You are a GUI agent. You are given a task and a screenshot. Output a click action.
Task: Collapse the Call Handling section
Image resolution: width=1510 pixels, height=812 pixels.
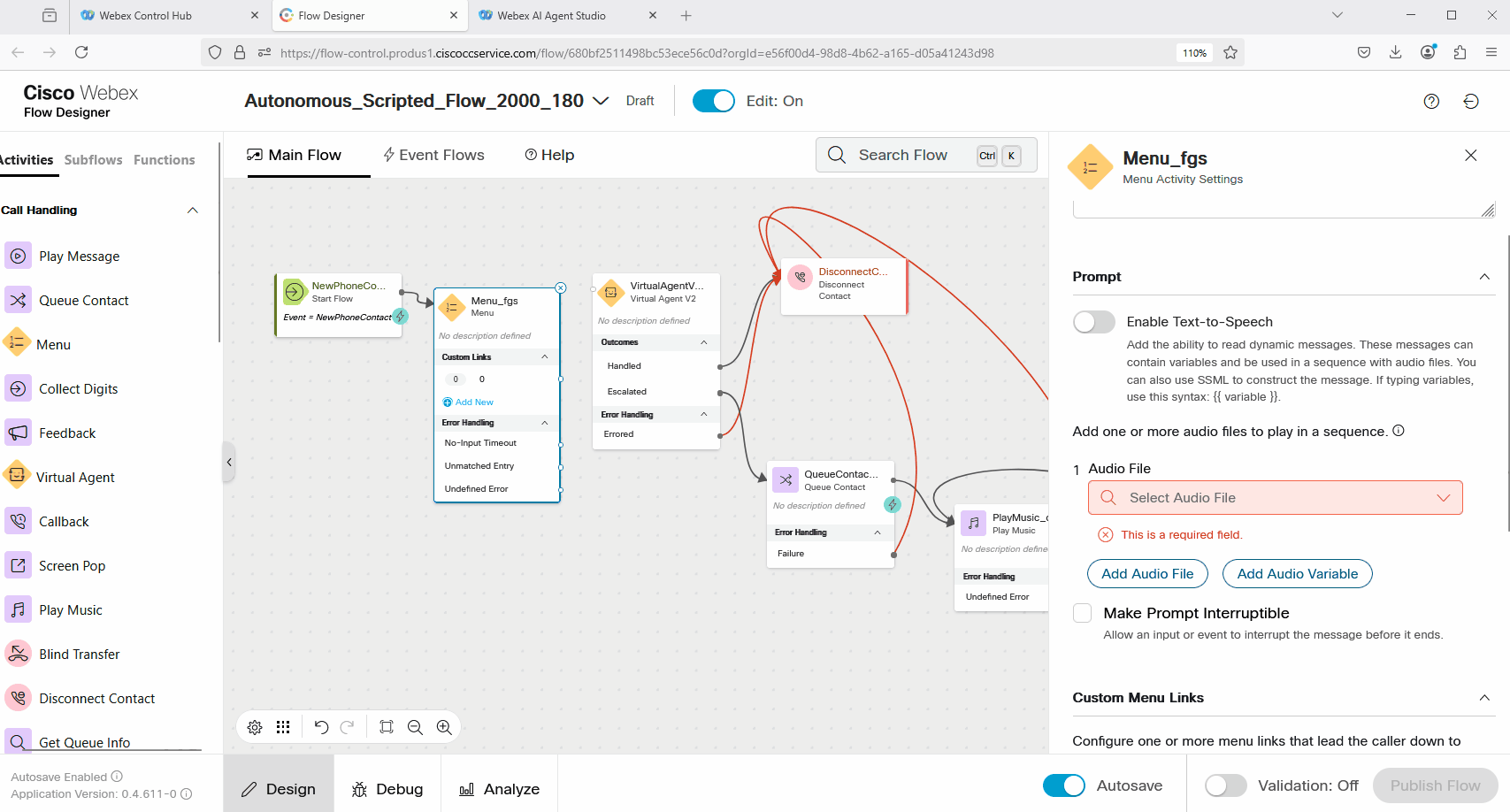(193, 211)
